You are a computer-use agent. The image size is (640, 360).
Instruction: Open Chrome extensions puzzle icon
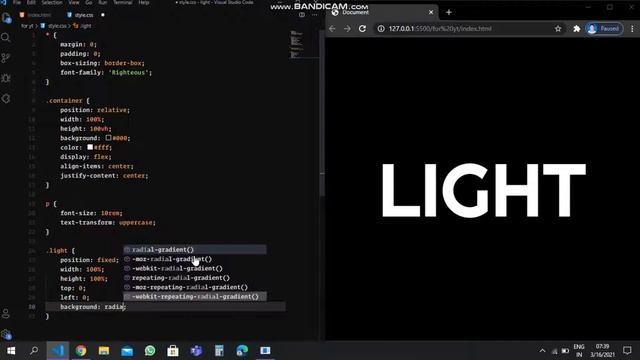[576, 29]
